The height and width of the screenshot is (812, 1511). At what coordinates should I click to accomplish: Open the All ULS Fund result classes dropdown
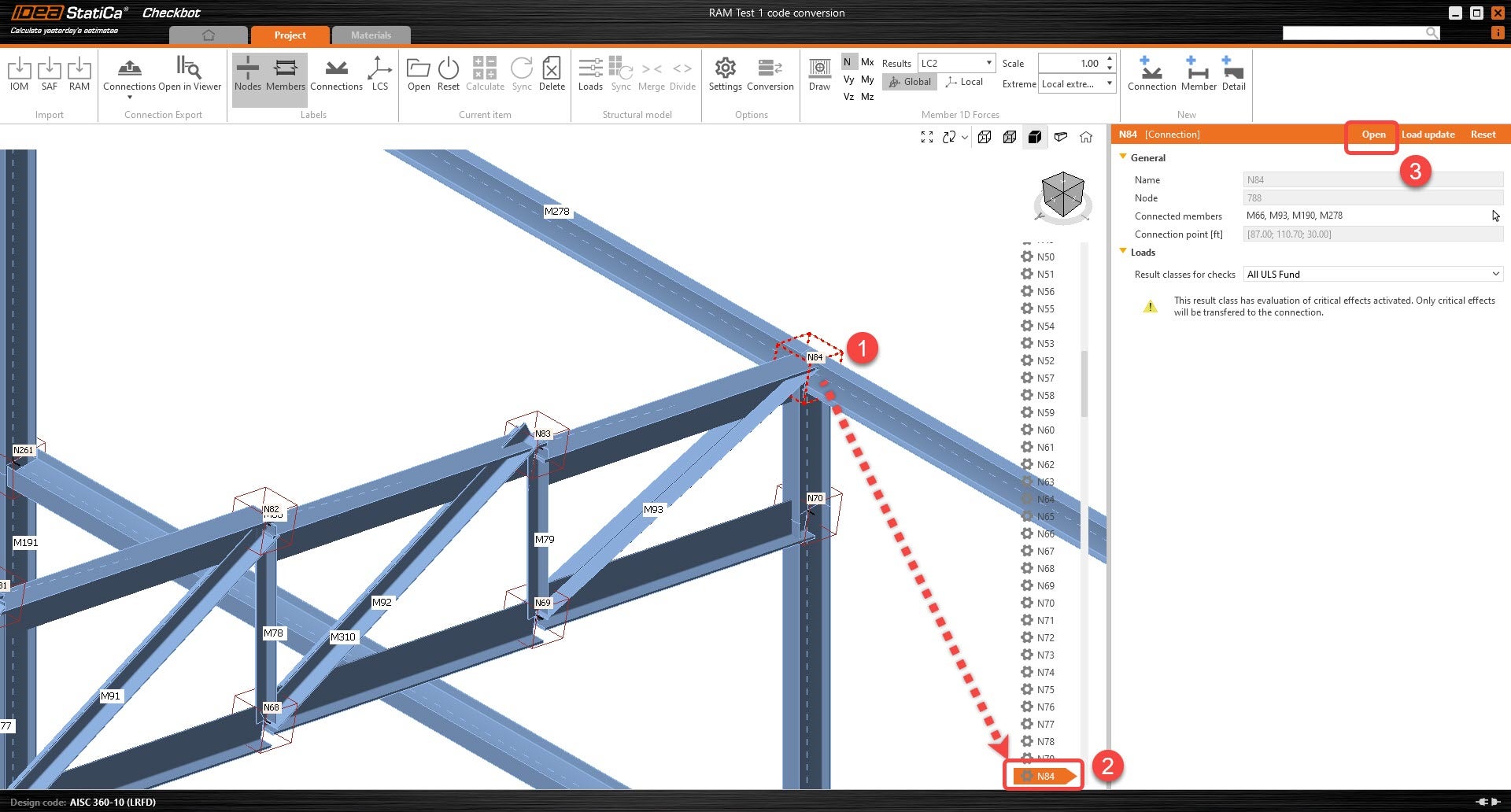(1496, 274)
